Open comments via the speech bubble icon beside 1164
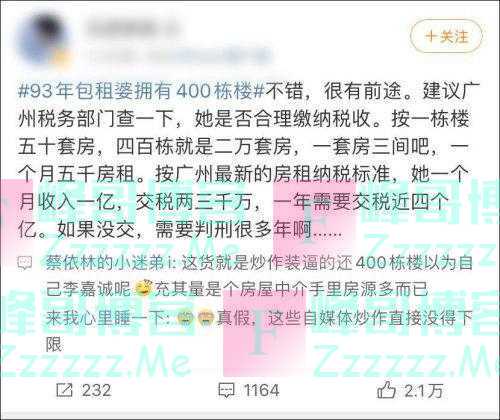The image size is (500, 420). (227, 390)
